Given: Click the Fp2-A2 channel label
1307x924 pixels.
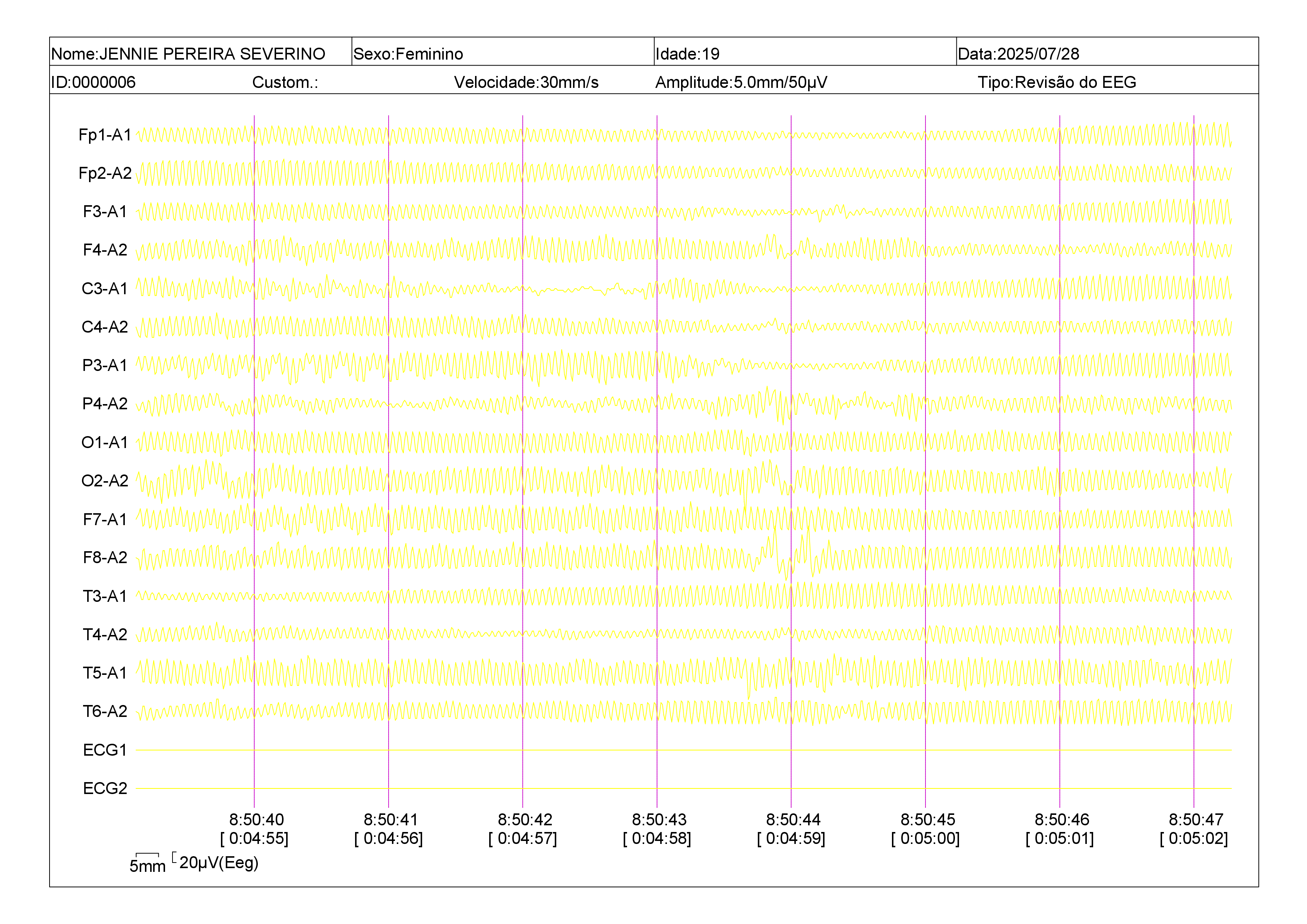Looking at the screenshot, I should (x=105, y=173).
